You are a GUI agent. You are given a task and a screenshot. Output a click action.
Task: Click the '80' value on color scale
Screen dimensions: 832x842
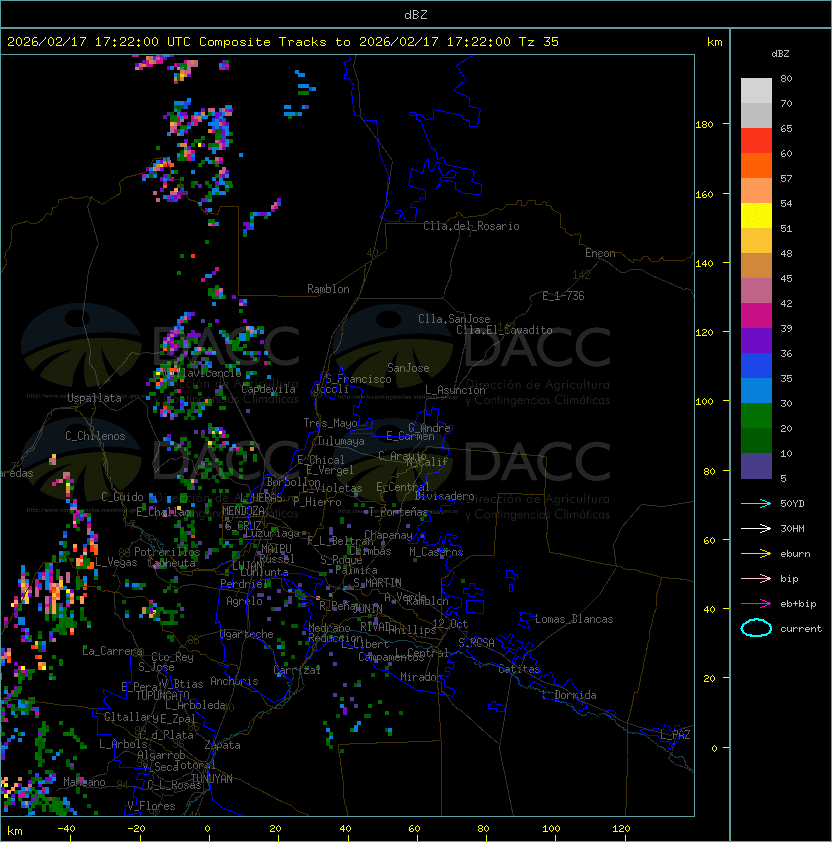(786, 78)
